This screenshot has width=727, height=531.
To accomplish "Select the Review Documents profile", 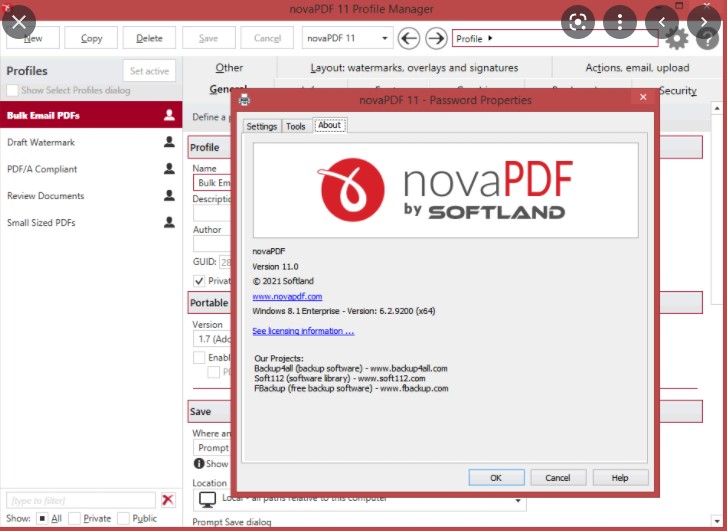I will [91, 196].
